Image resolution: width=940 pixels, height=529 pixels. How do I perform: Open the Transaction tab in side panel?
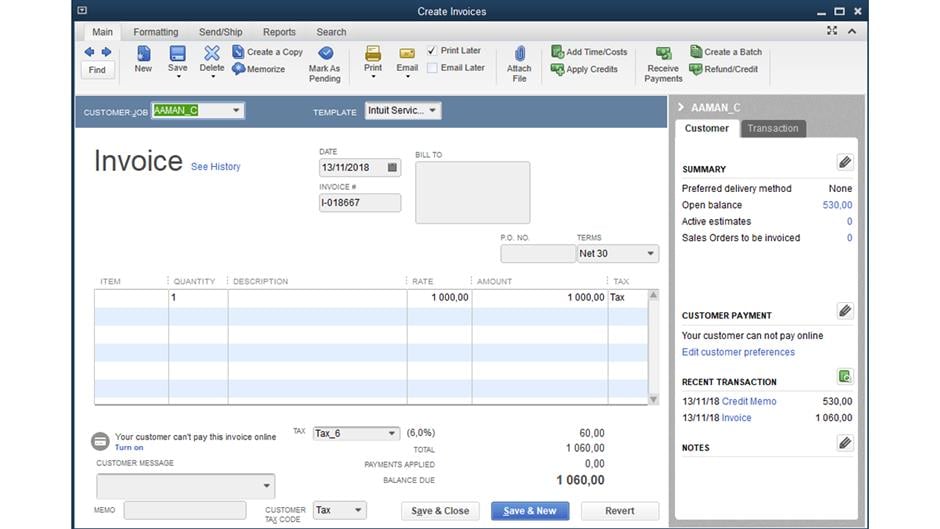pyautogui.click(x=773, y=129)
